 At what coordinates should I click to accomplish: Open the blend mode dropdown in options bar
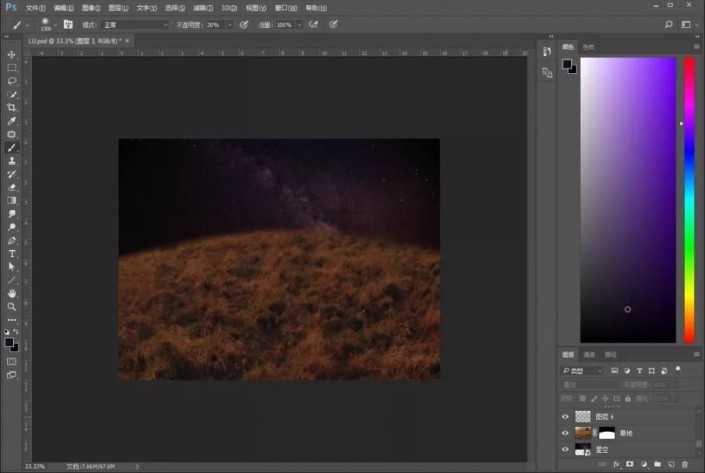[135, 24]
